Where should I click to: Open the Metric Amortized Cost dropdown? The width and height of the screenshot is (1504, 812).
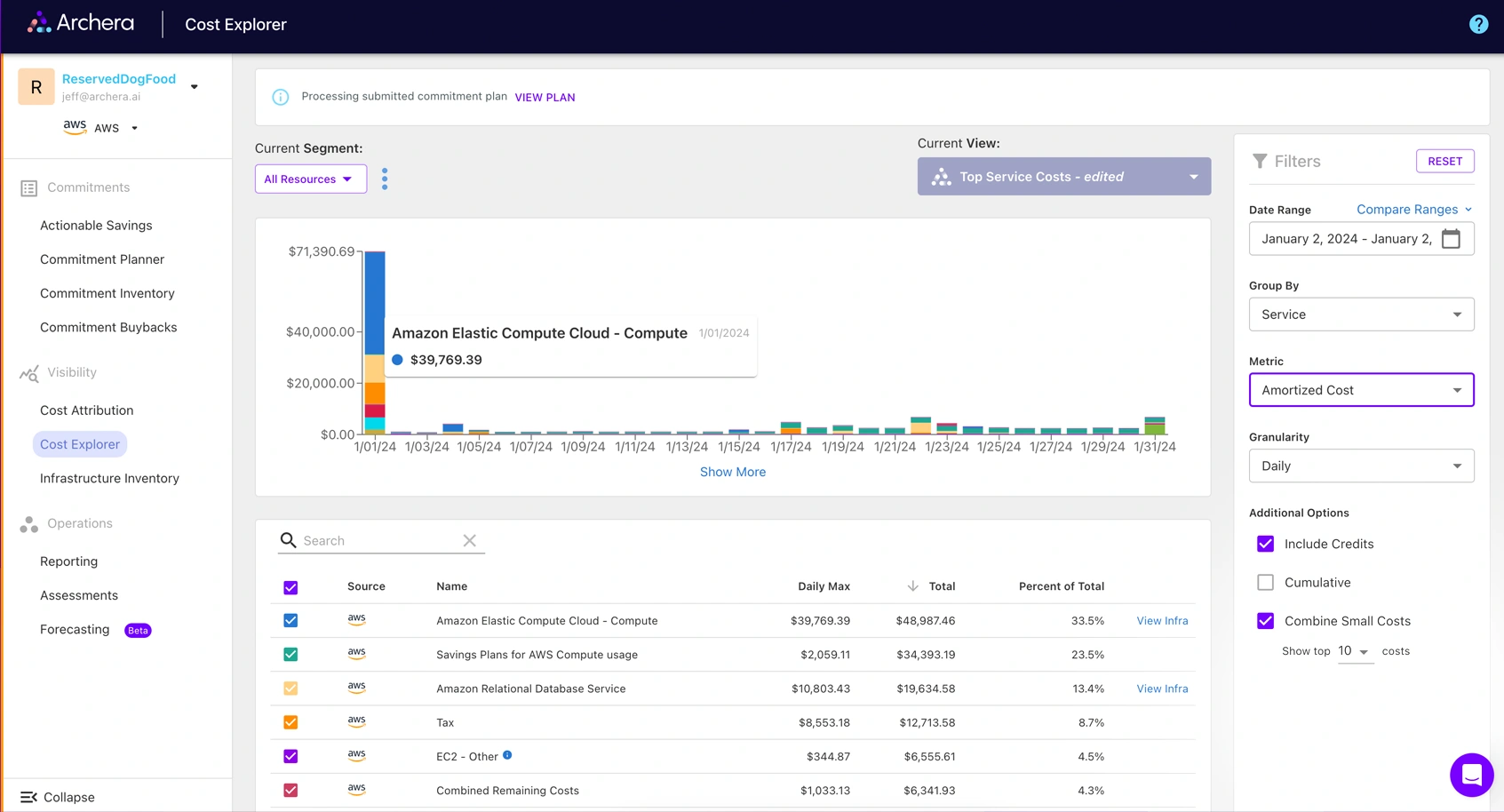pyautogui.click(x=1361, y=390)
